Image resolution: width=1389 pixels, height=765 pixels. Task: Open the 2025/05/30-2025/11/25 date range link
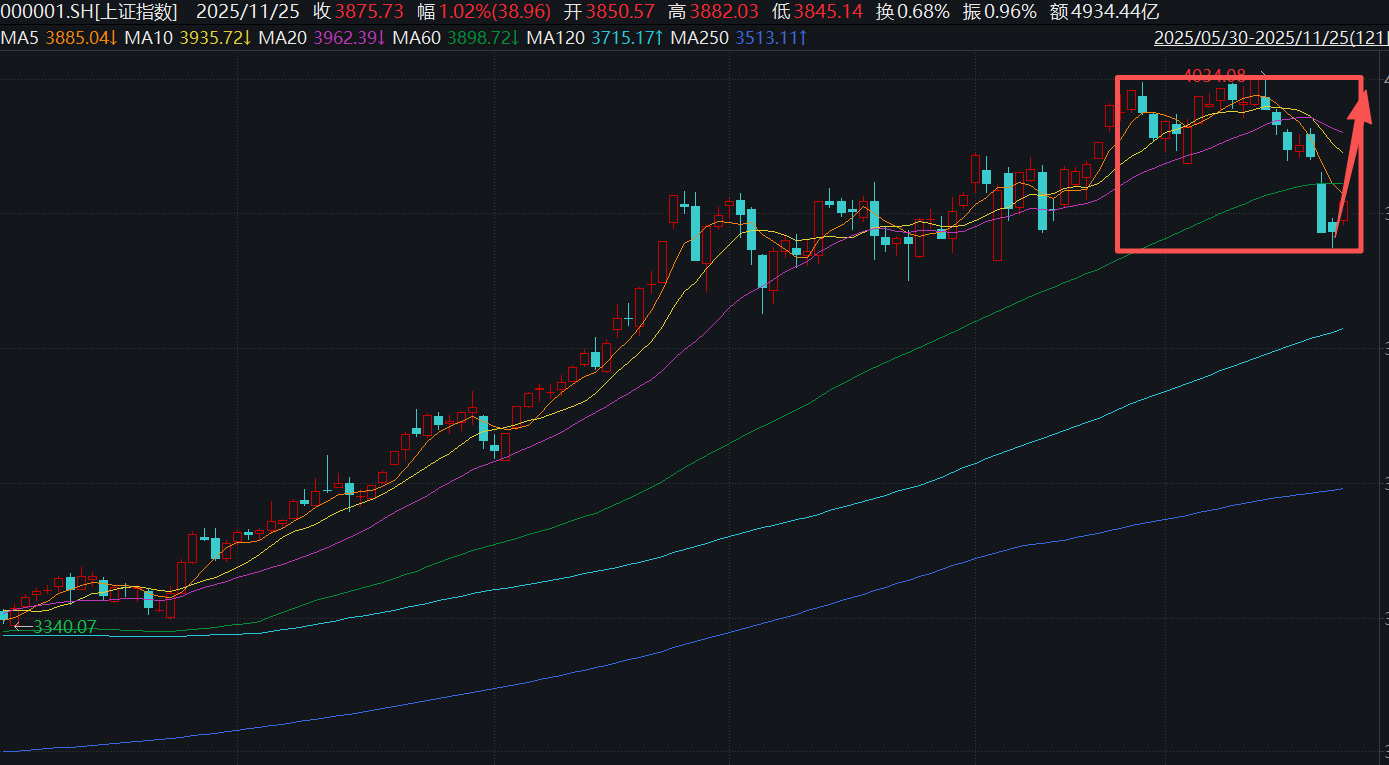1271,38
